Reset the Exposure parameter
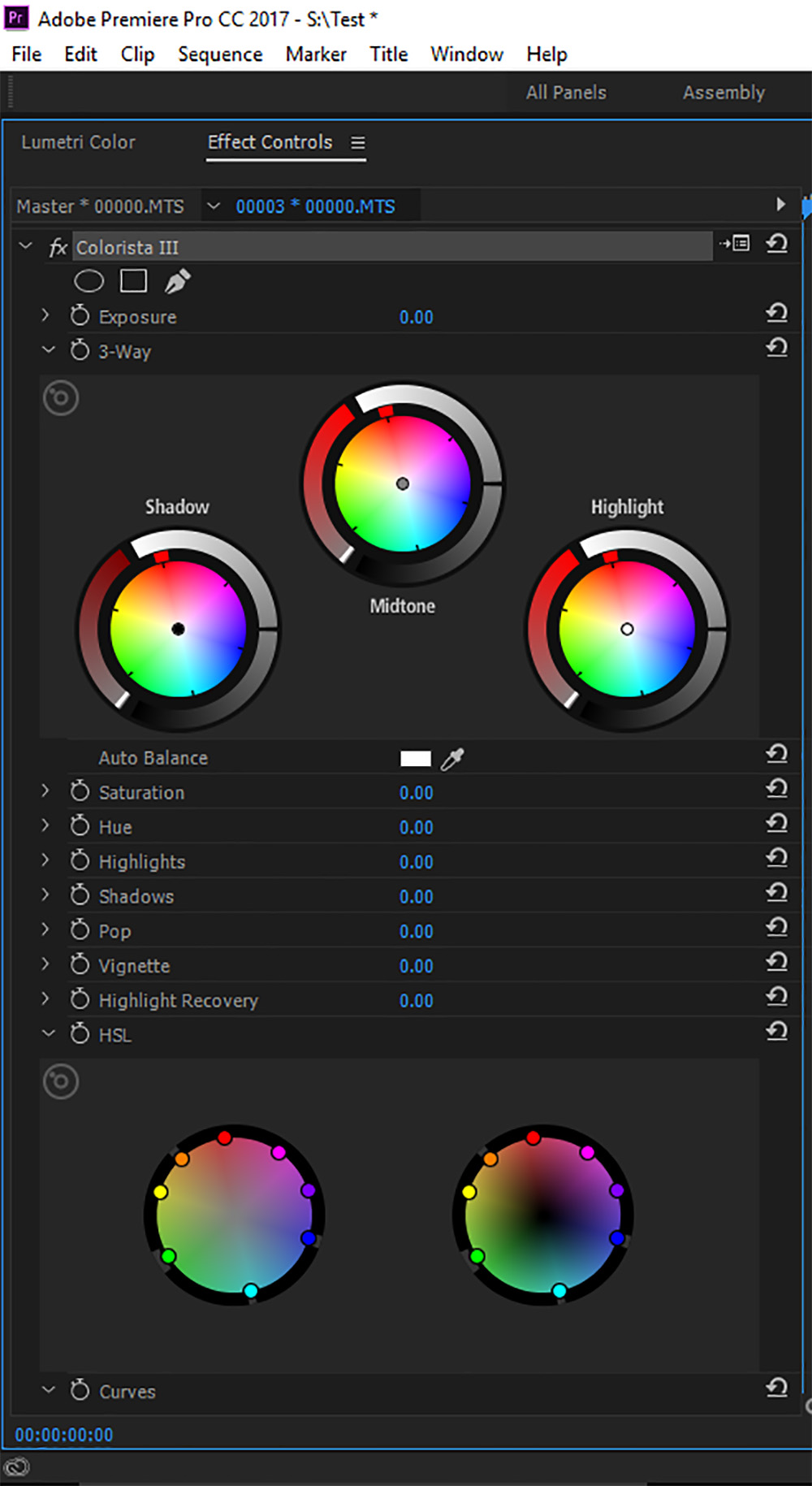The width and height of the screenshot is (812, 1486). point(776,313)
